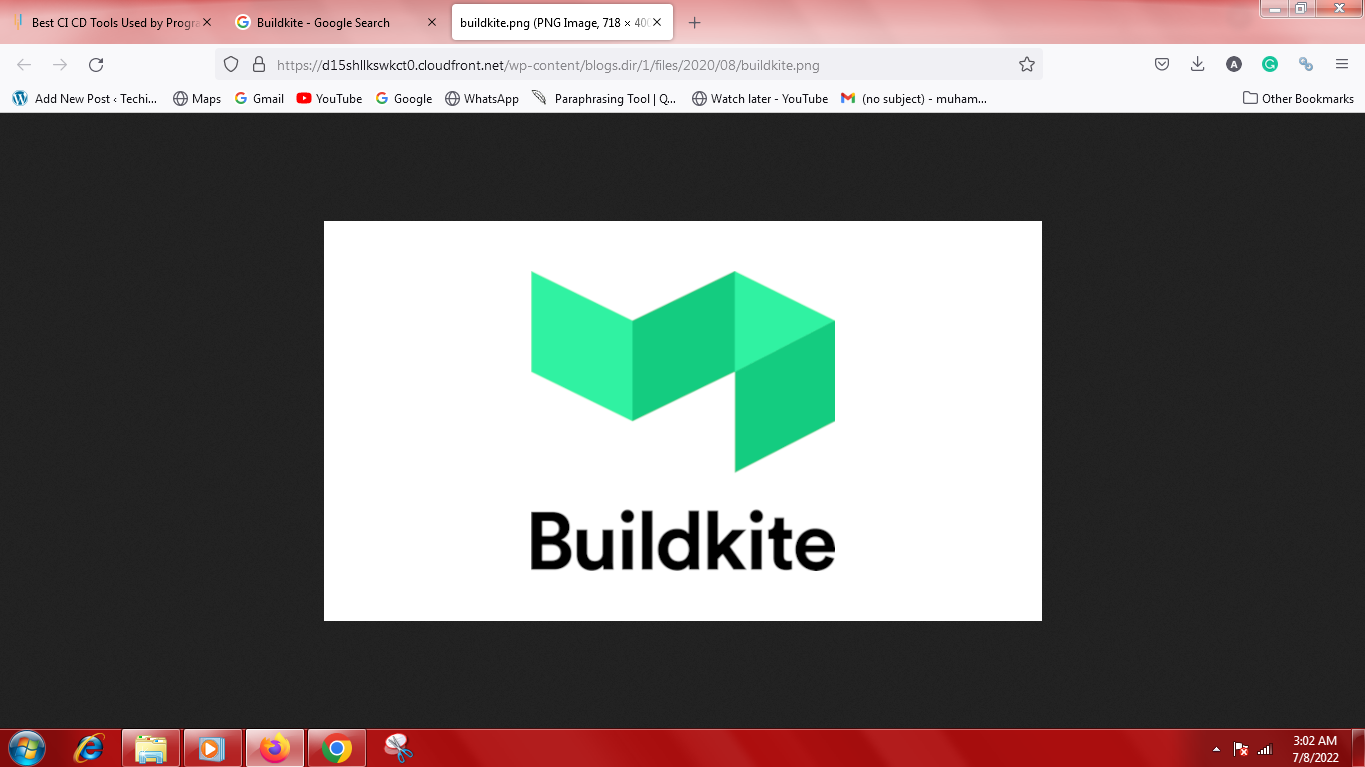The height and width of the screenshot is (767, 1365).
Task: Go back to the previous page
Action: coord(24,65)
